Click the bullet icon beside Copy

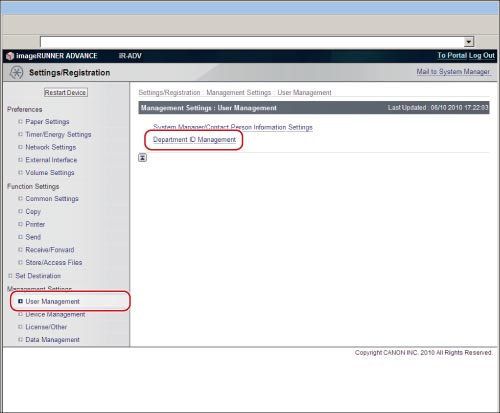[x=20, y=211]
